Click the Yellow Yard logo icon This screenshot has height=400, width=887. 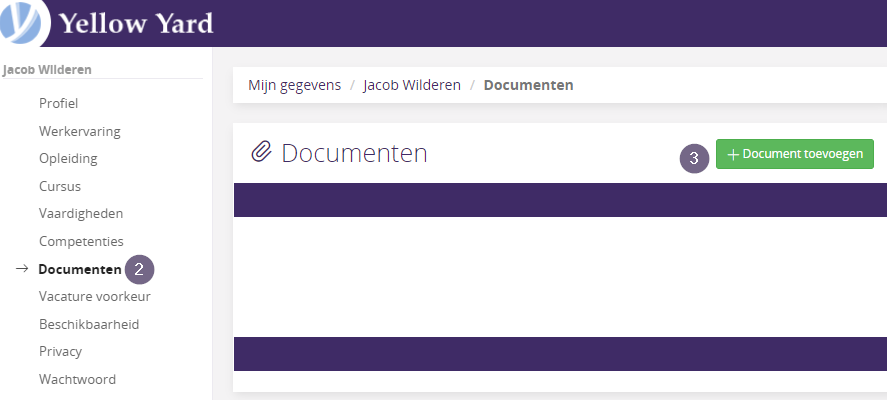pos(23,23)
